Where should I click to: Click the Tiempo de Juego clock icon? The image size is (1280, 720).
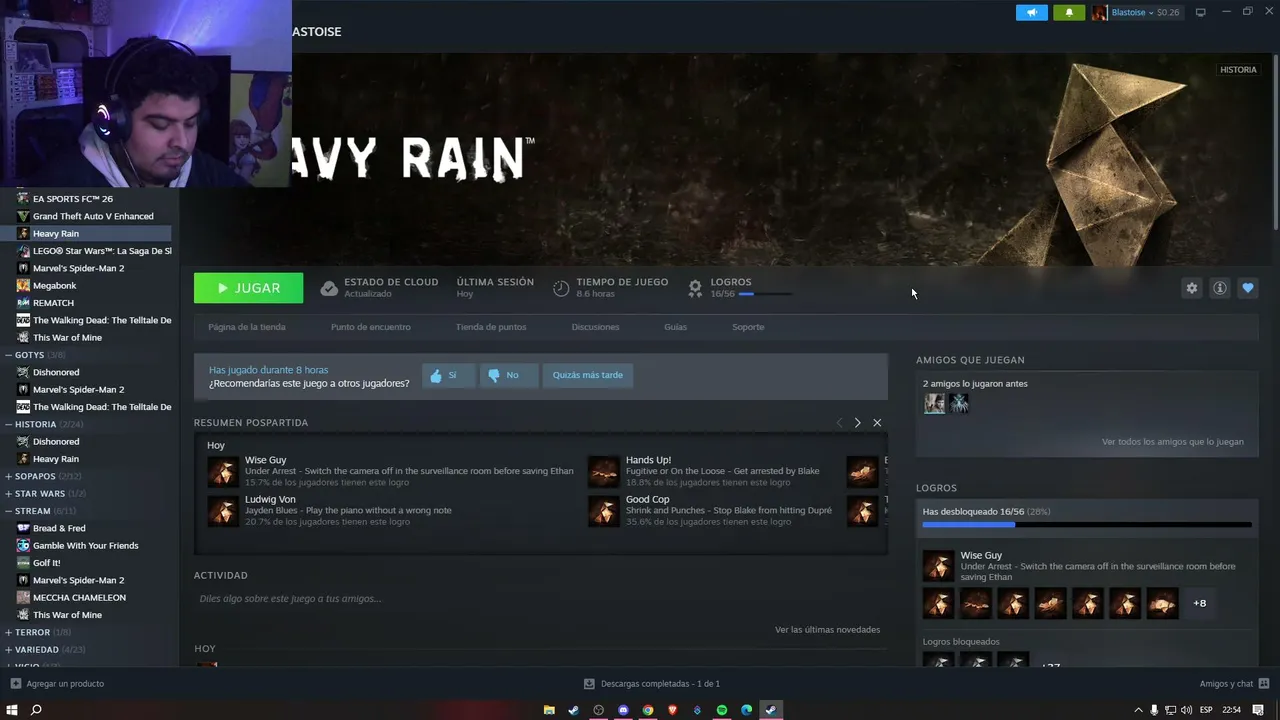(x=561, y=288)
